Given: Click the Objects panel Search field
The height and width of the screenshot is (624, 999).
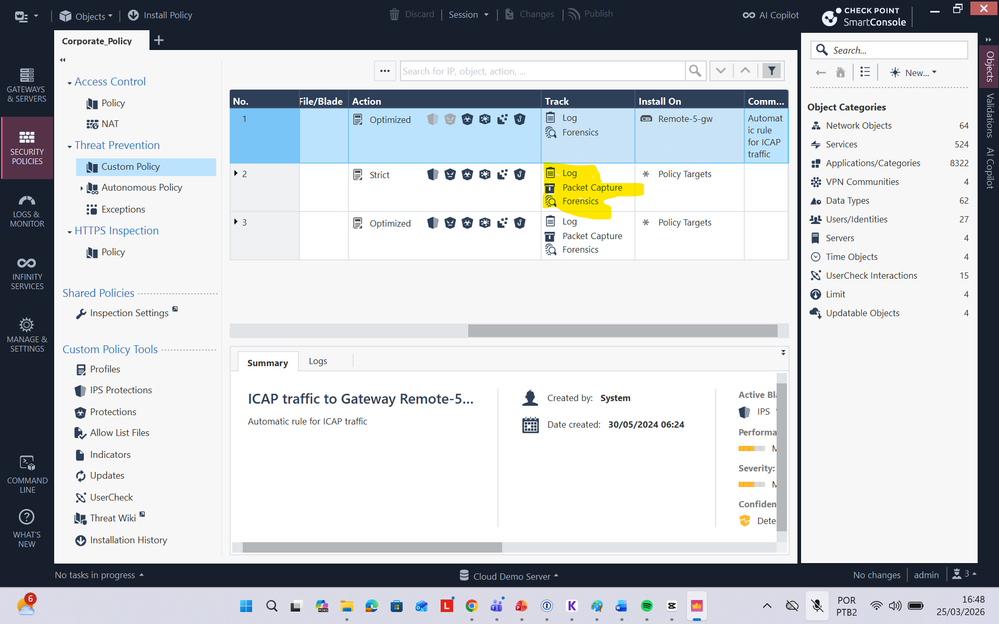Looking at the screenshot, I should coord(889,50).
